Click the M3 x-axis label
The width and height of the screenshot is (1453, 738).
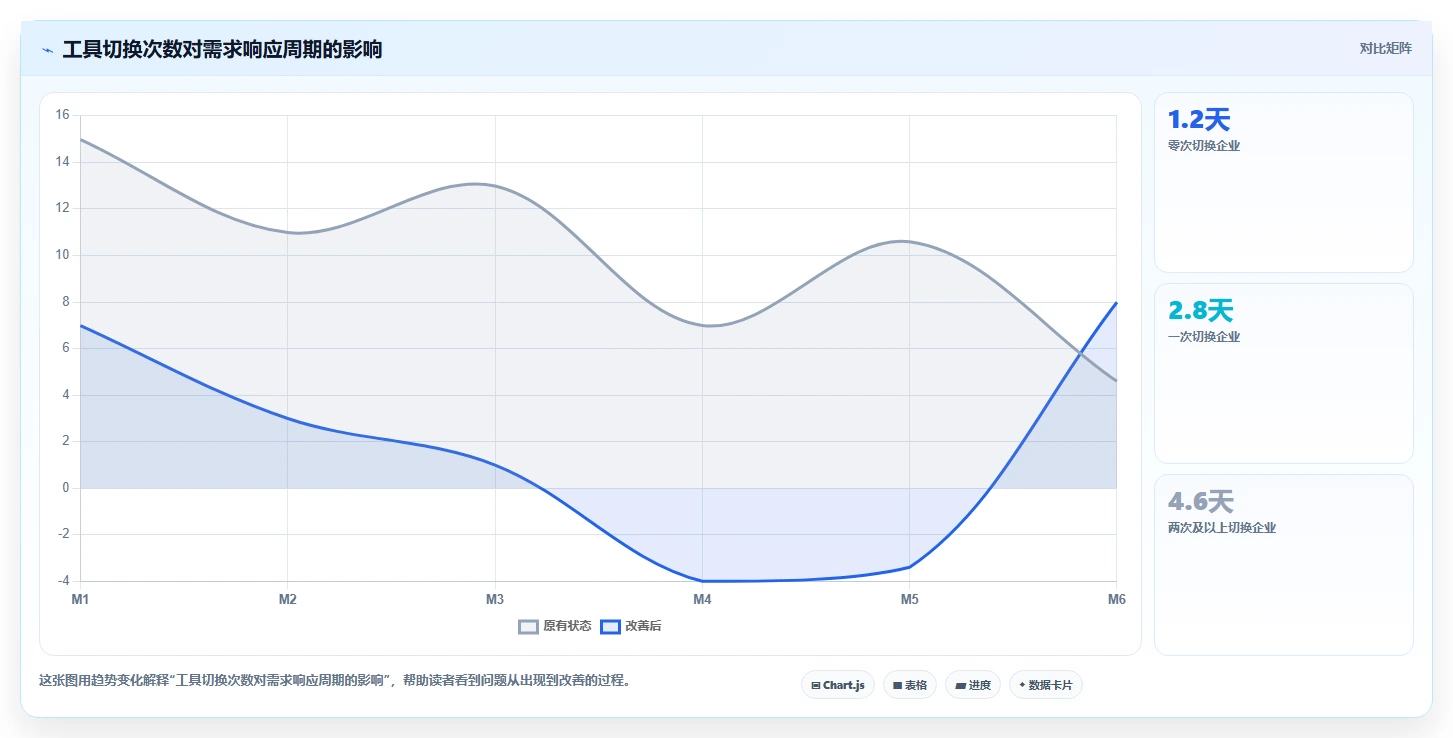click(495, 600)
